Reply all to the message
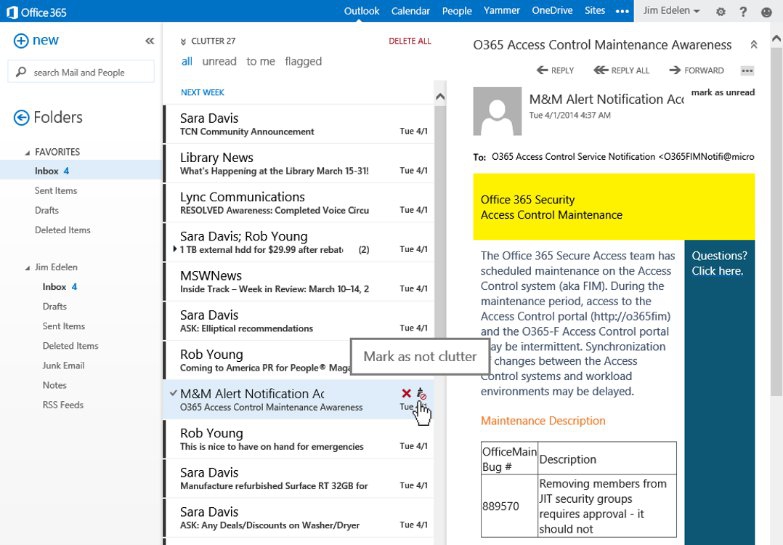The width and height of the screenshot is (783, 545). [622, 70]
